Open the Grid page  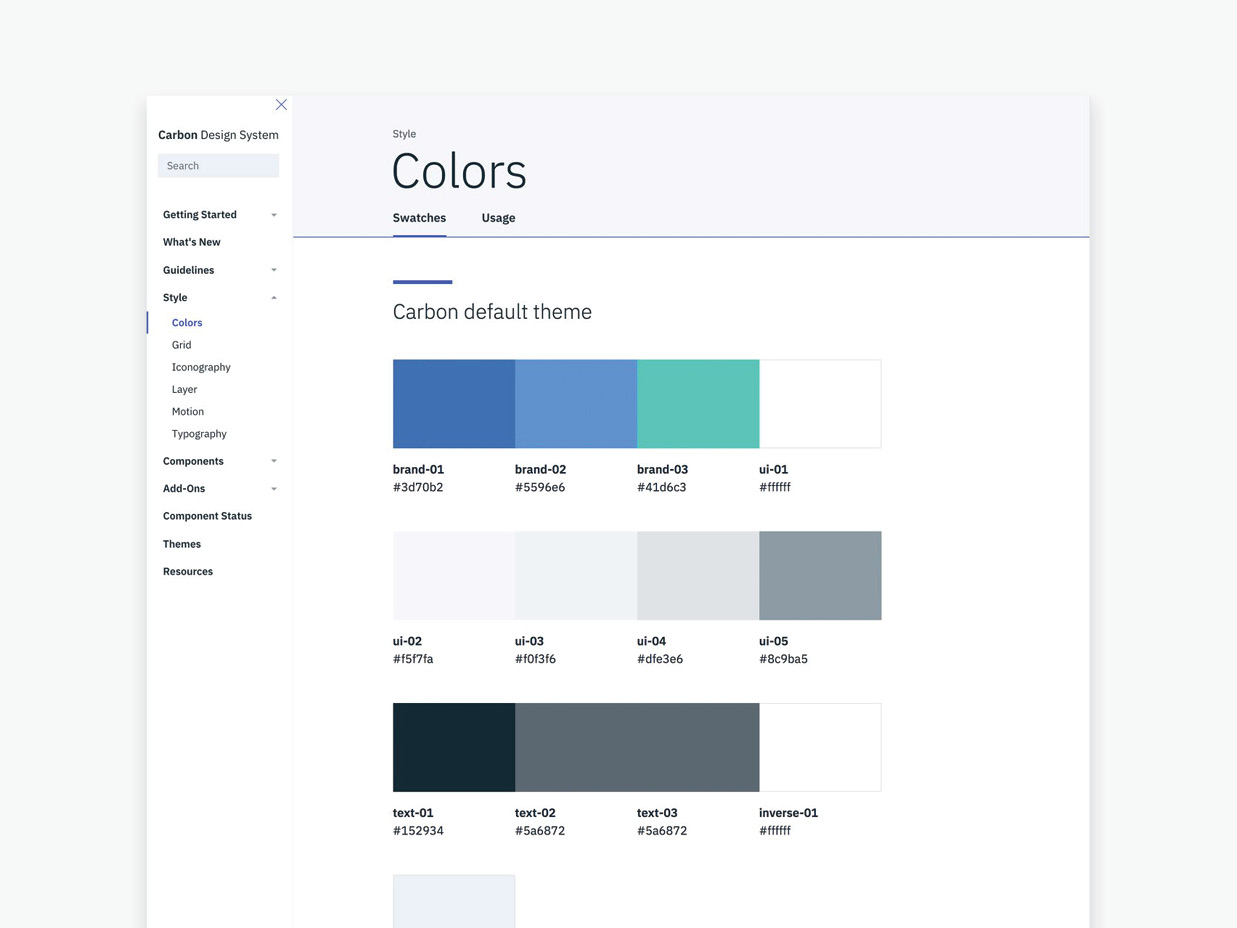pyautogui.click(x=181, y=345)
